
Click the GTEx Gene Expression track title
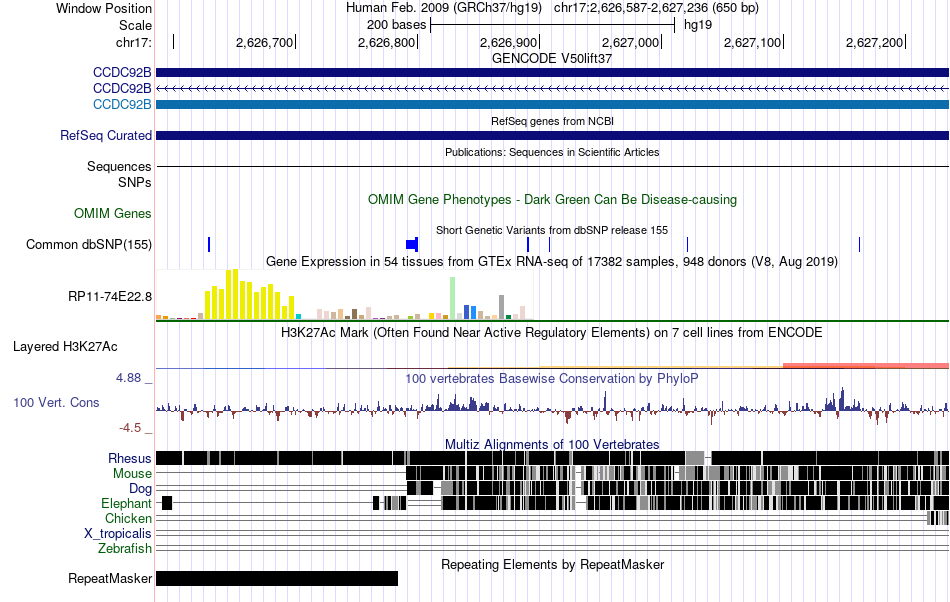pos(552,262)
